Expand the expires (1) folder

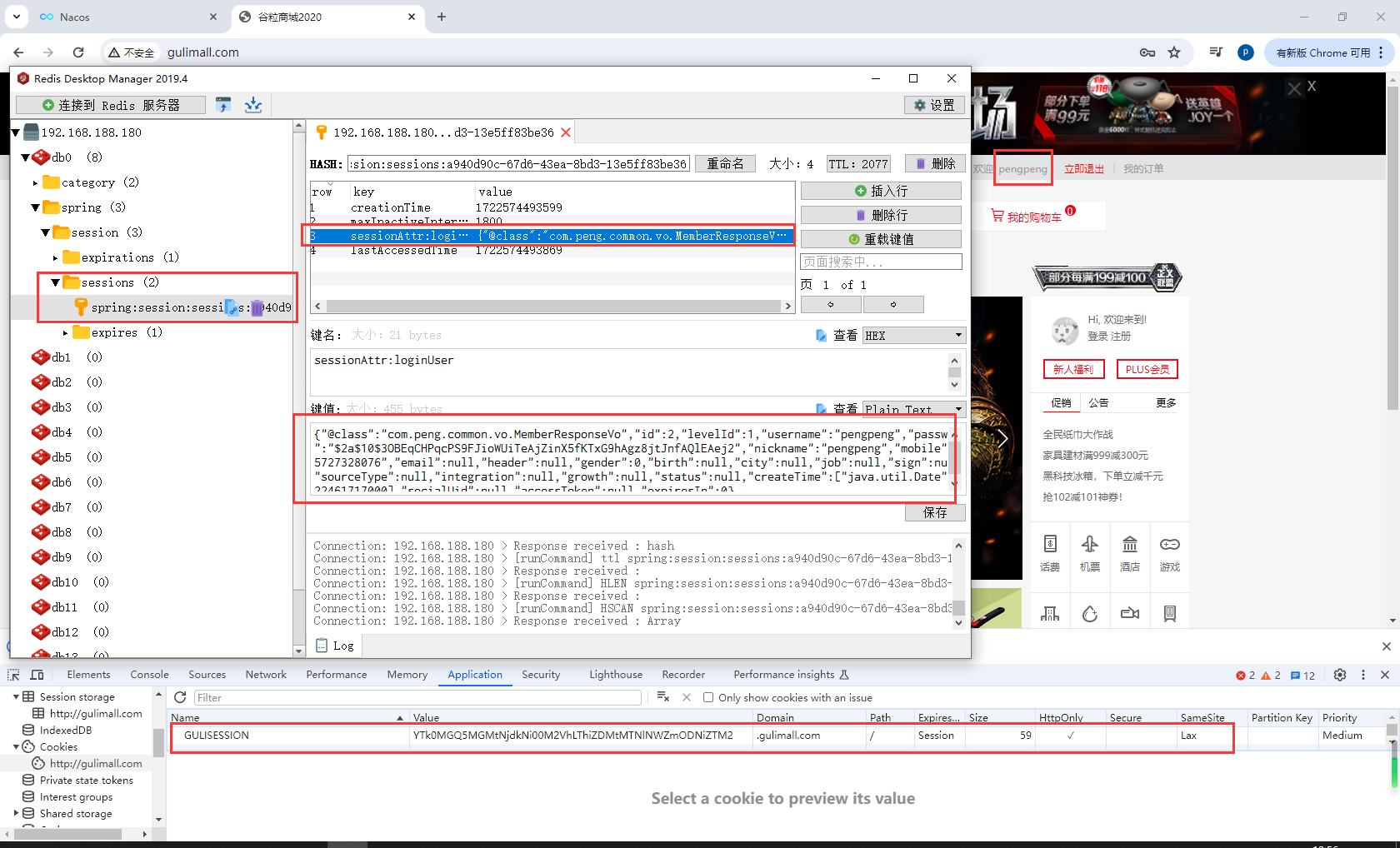(x=65, y=332)
